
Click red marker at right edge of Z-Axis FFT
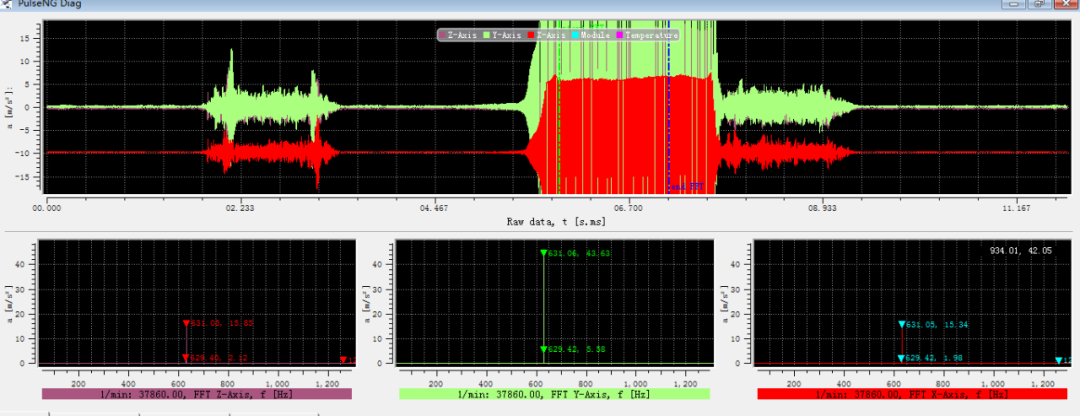click(343, 360)
